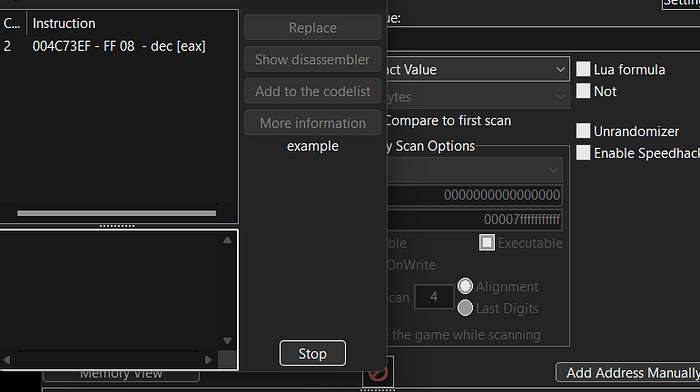Toggle Enable Speedhack checkbox

point(583,153)
